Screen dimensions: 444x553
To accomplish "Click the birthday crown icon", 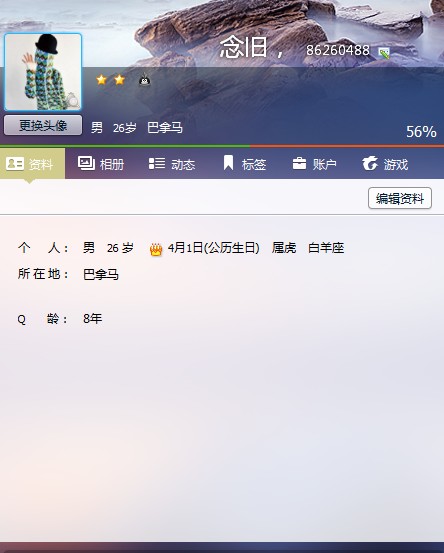I will click(156, 249).
